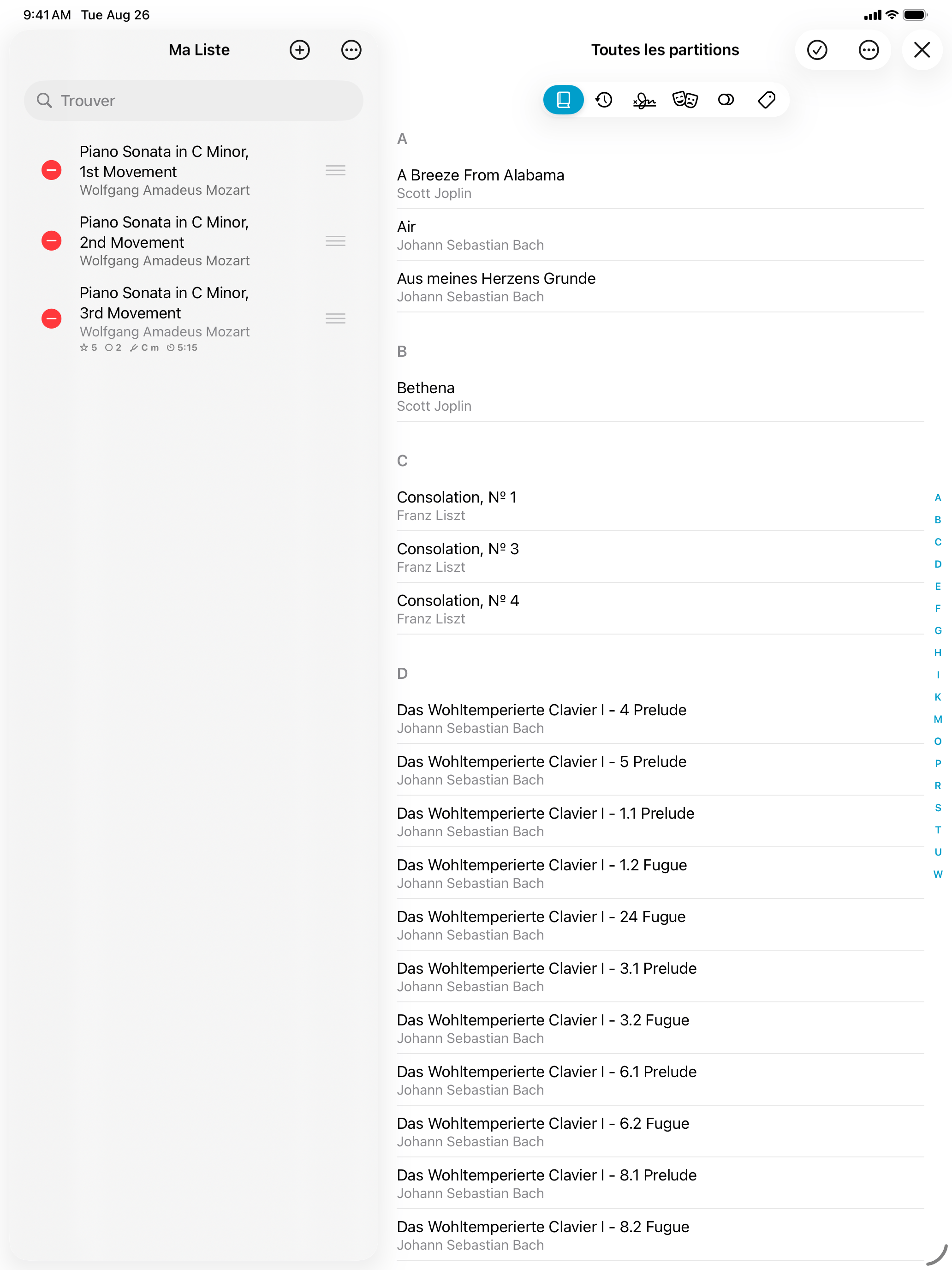Select the book scores tab
This screenshot has height=1270, width=952.
(564, 100)
